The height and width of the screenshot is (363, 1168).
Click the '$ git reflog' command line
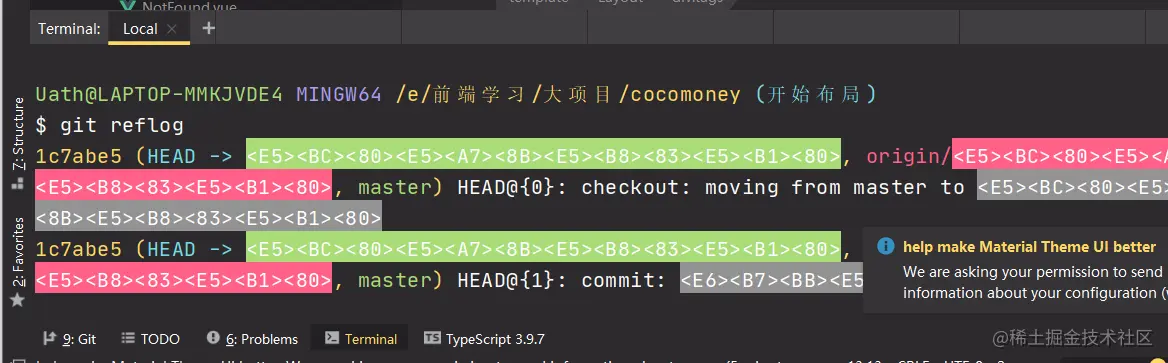(x=110, y=125)
